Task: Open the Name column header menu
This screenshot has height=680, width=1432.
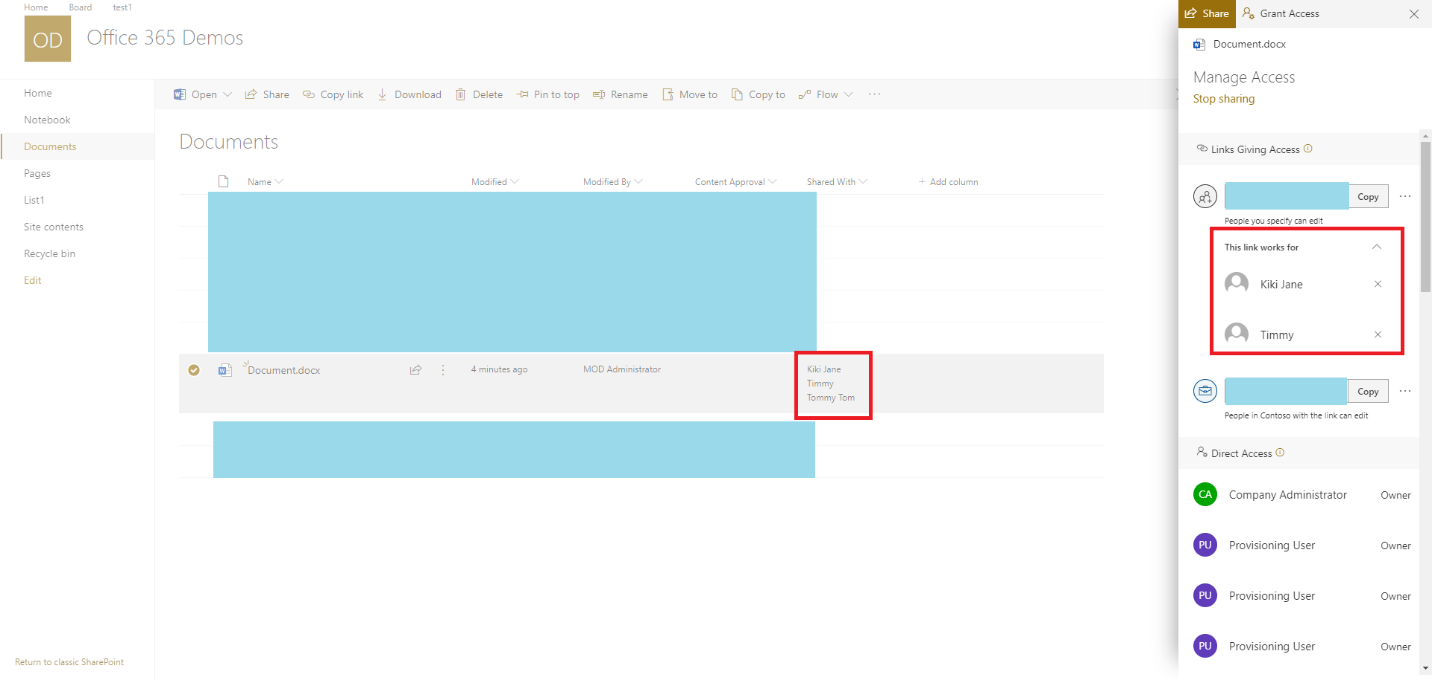Action: tap(265, 182)
